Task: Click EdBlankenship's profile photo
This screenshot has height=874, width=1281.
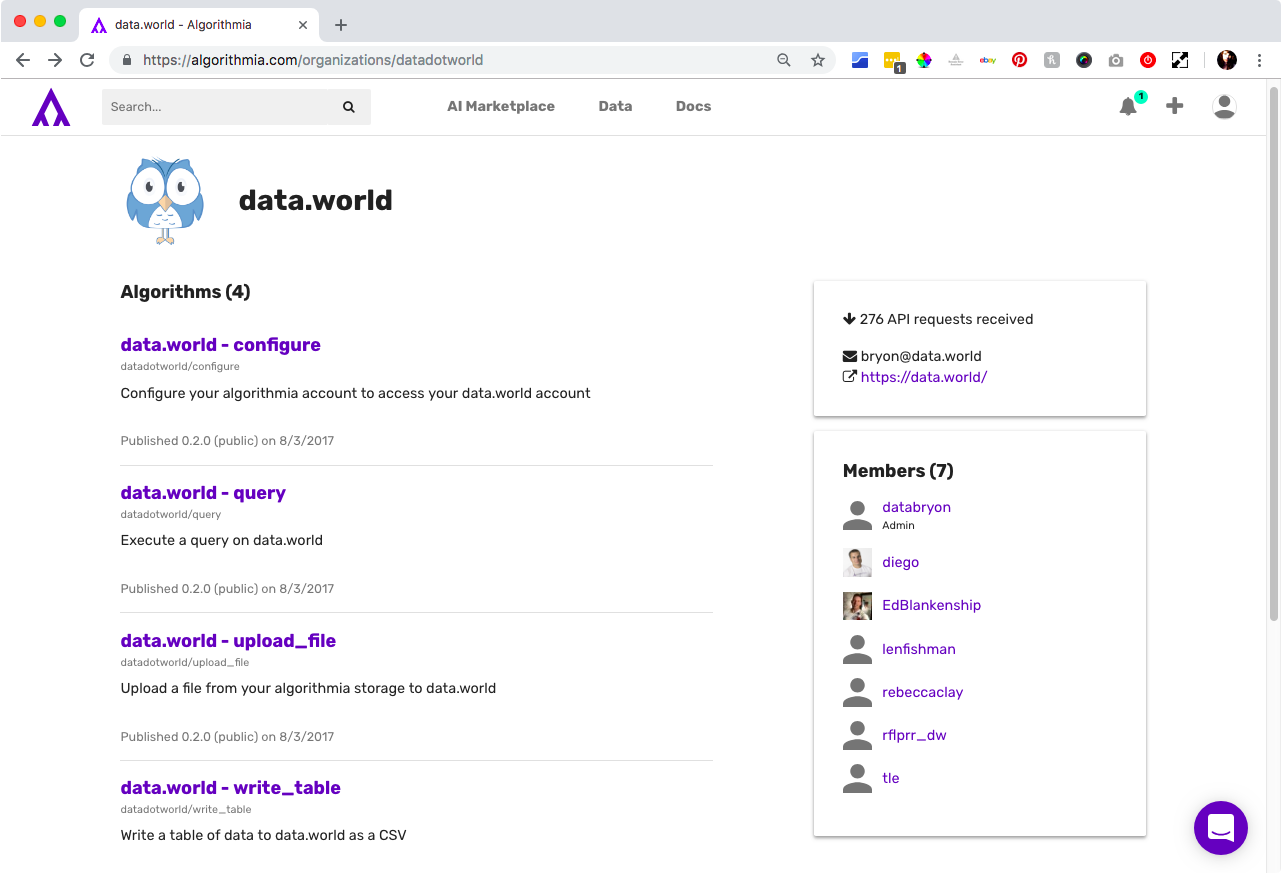Action: coord(857,605)
